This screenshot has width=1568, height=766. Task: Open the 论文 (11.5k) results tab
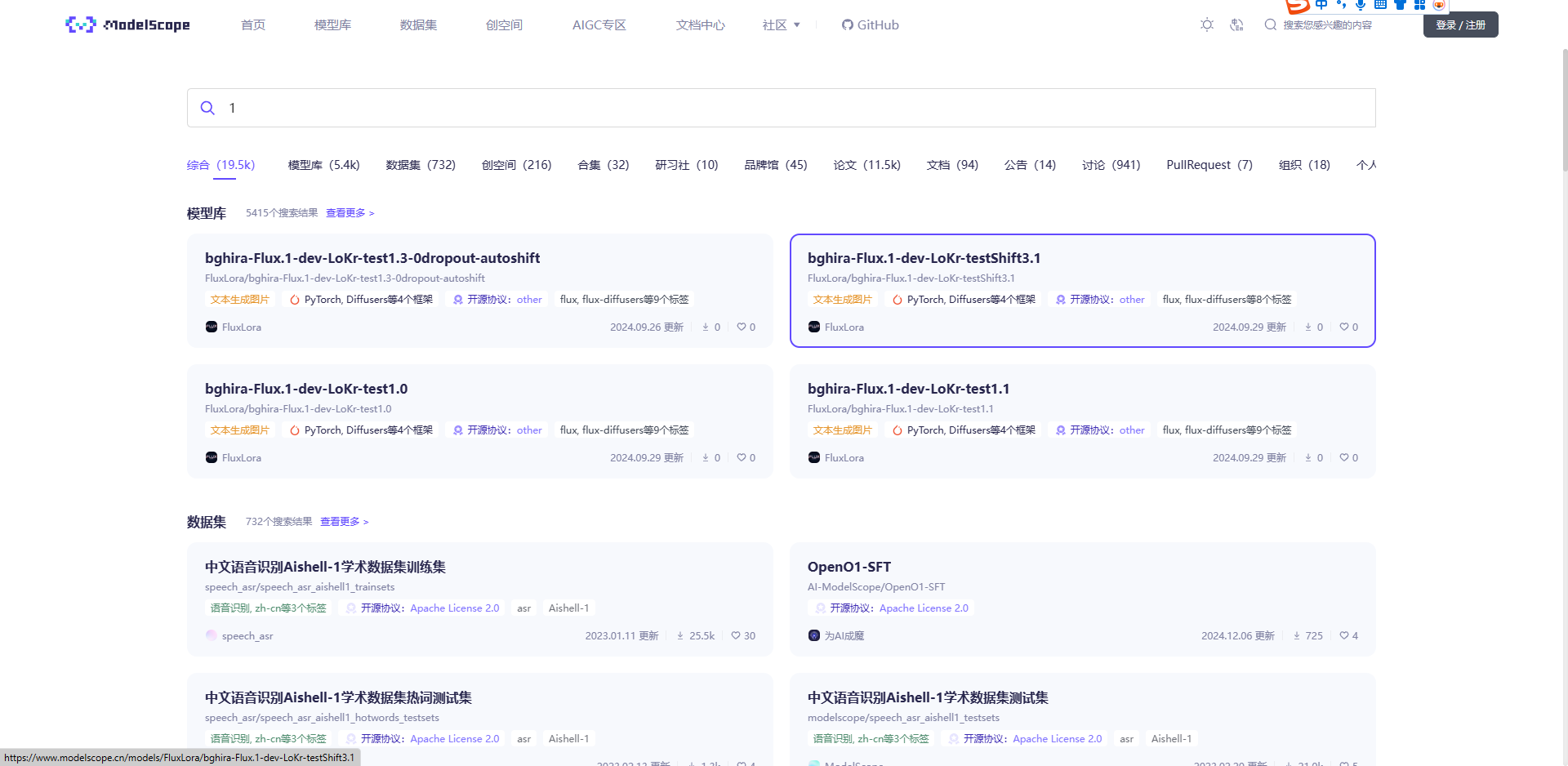866,165
